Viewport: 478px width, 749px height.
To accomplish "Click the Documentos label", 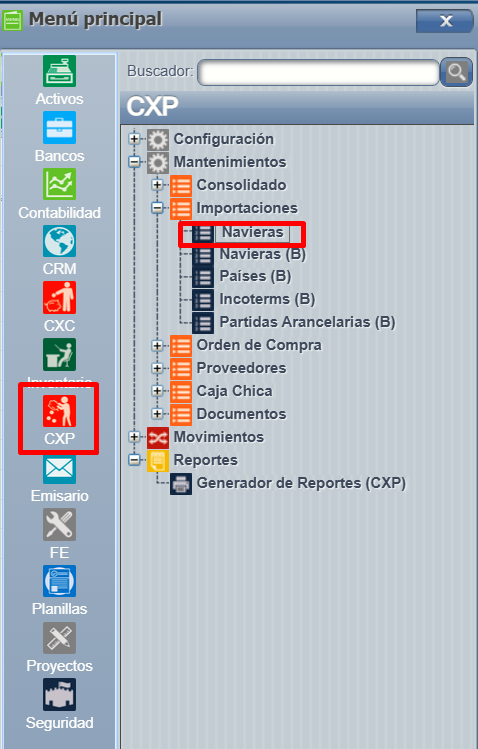I will tap(241, 414).
